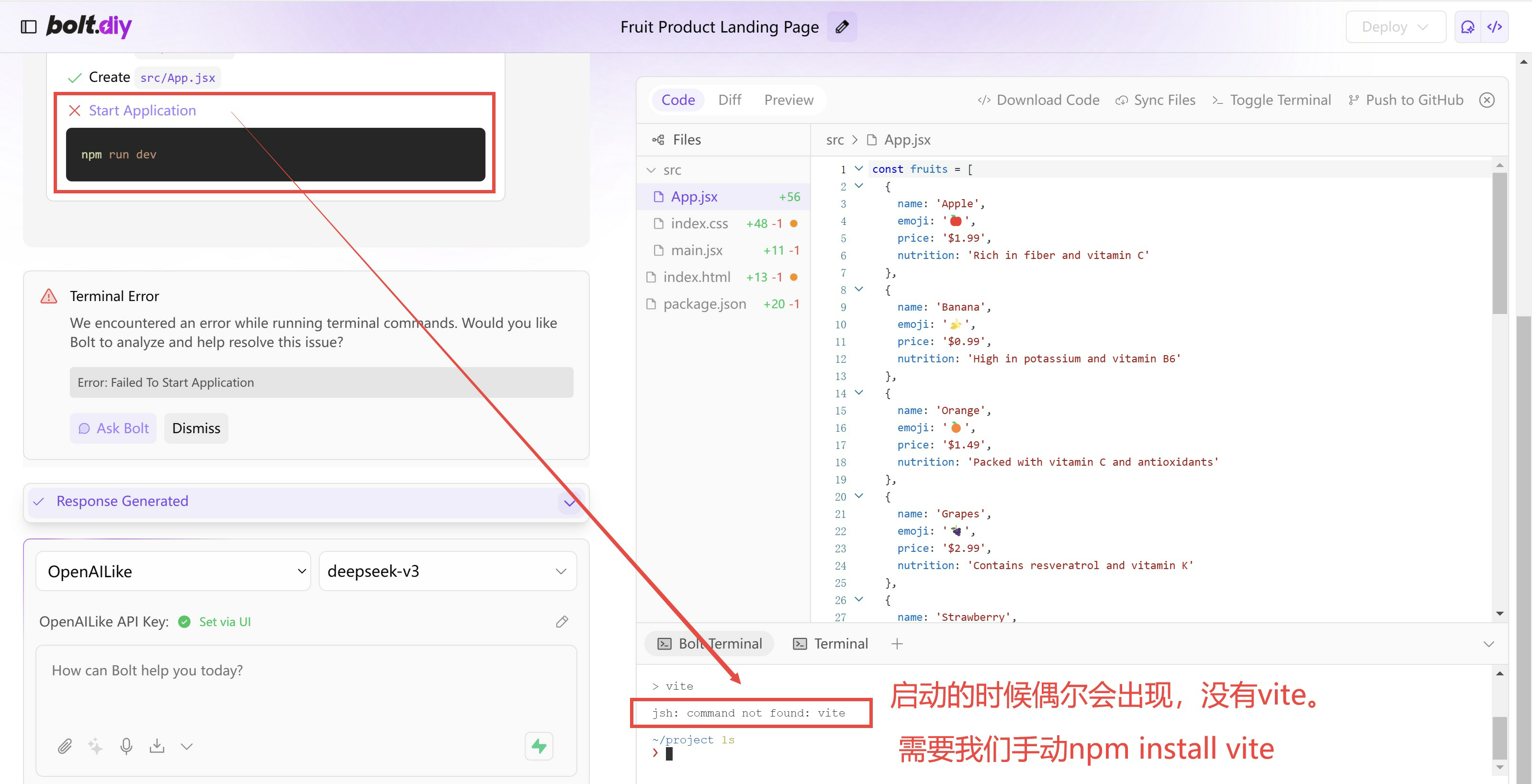Click the paperclip attach file icon
Image resolution: width=1532 pixels, height=784 pixels.
pyautogui.click(x=65, y=746)
